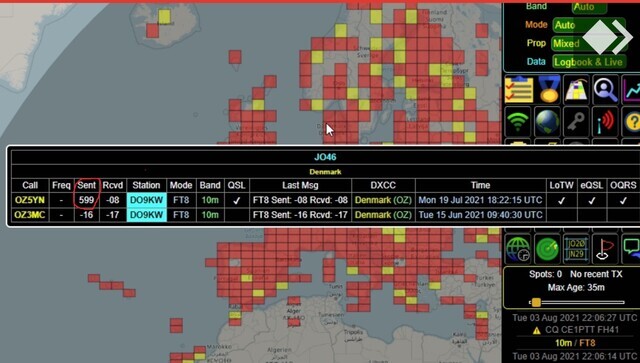Click the OQRS checkmark for OZ5YN
This screenshot has width=640, height=363.
[623, 200]
